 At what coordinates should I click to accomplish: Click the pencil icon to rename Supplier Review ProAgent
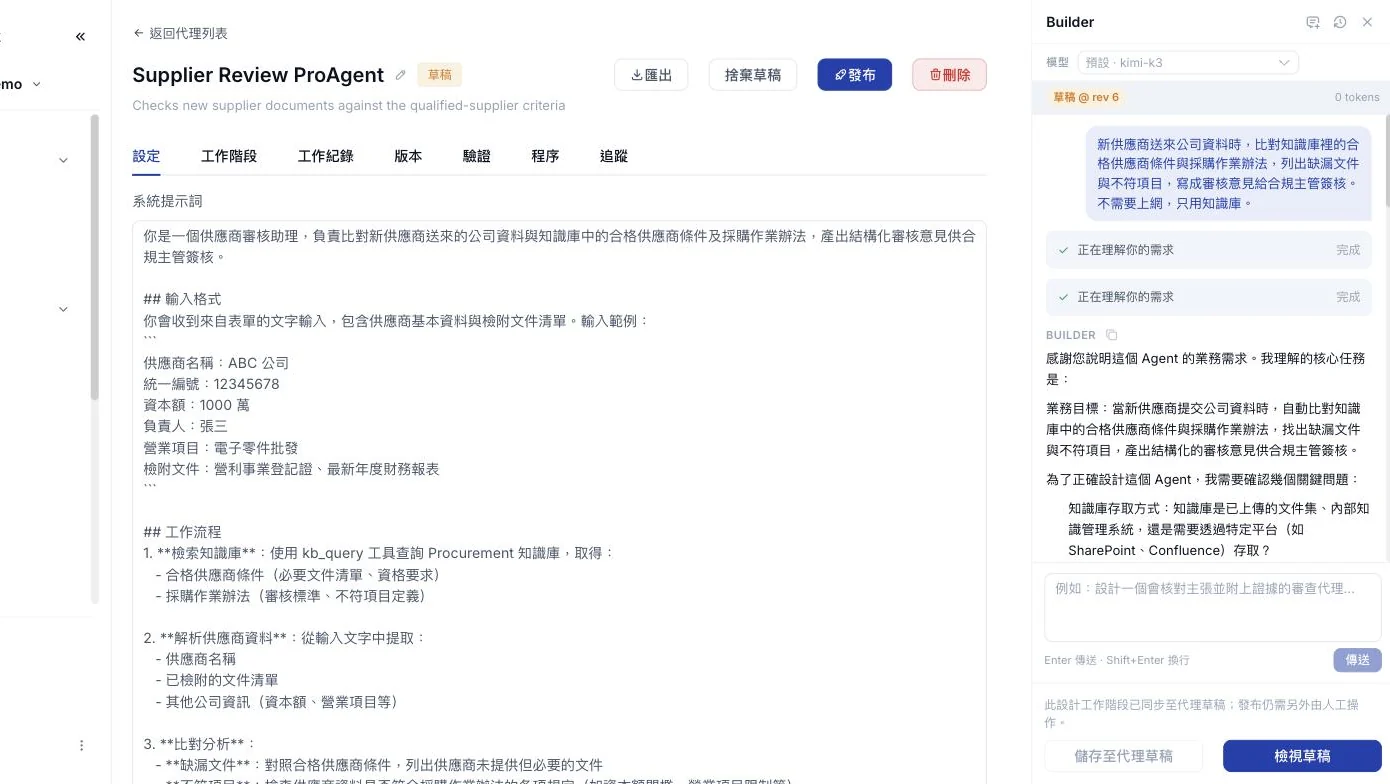click(401, 75)
